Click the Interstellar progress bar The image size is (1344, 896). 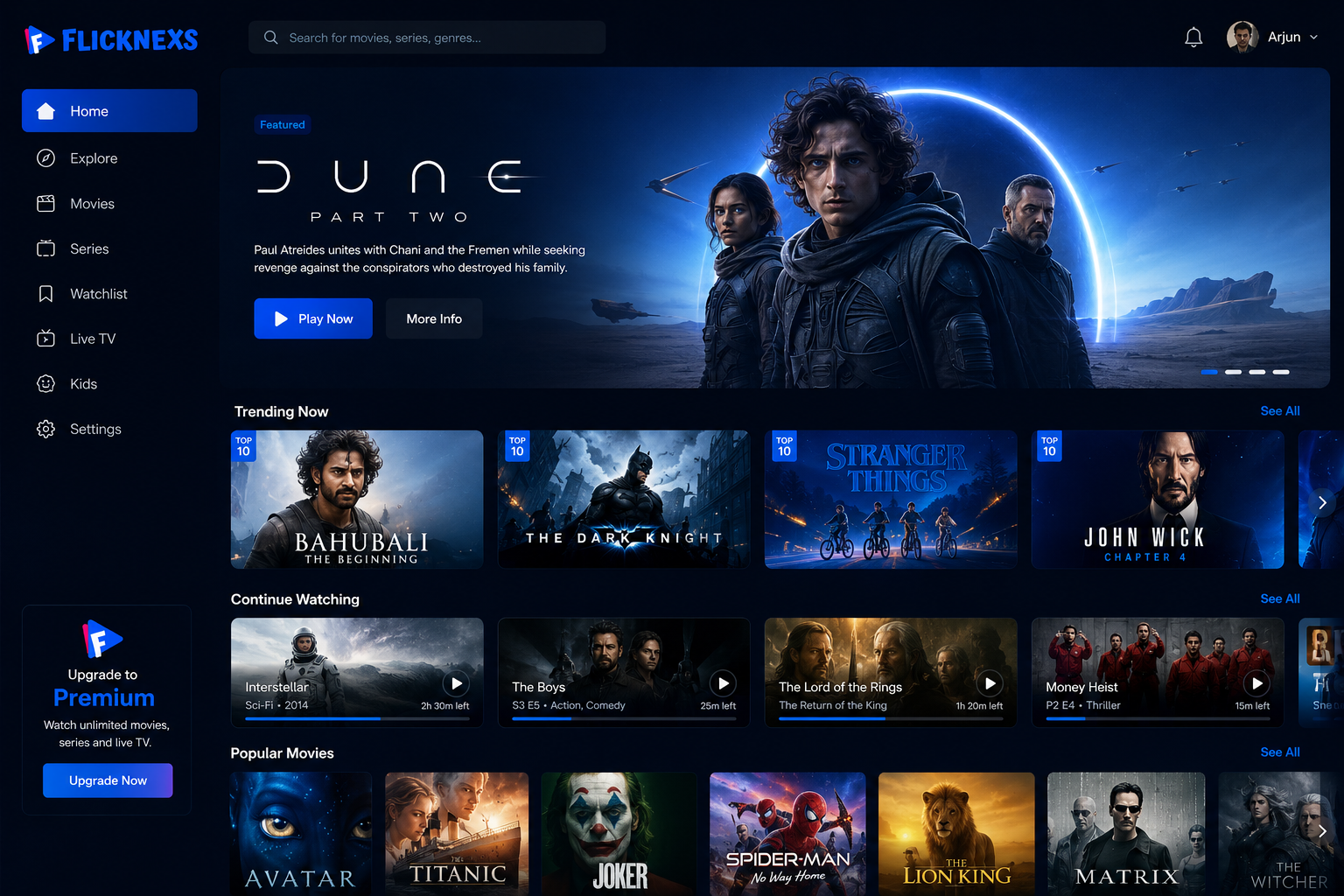tap(357, 718)
